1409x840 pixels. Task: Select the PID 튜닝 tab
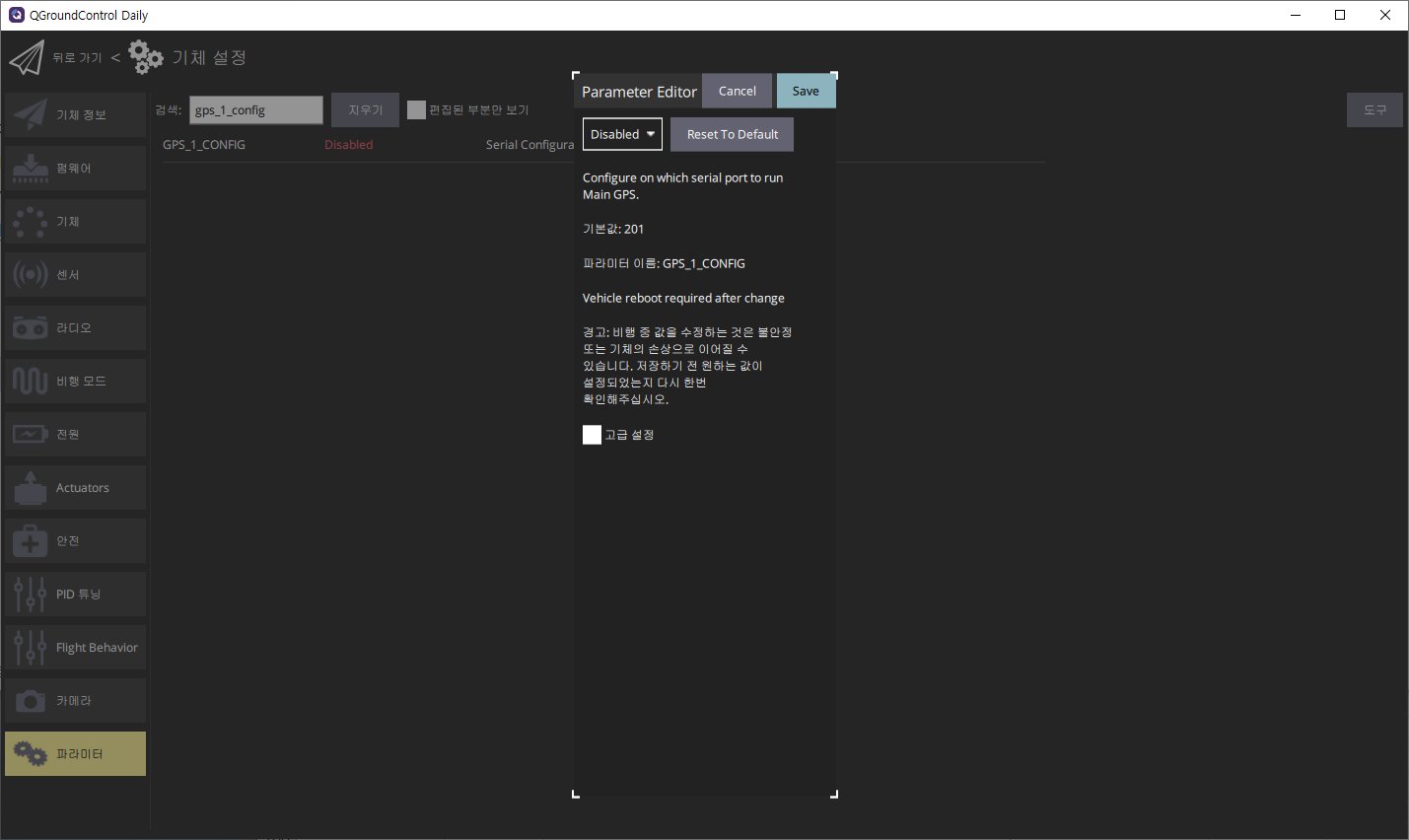76,595
